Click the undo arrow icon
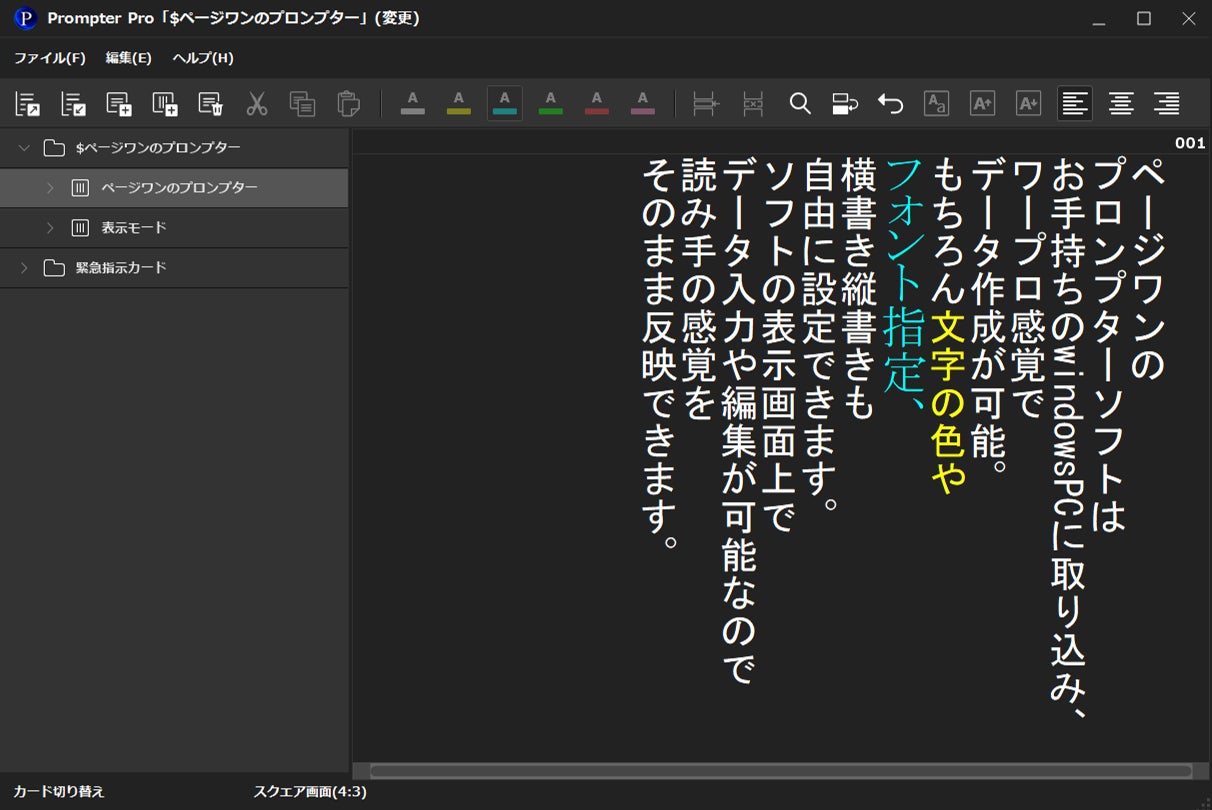This screenshot has width=1212, height=810. point(890,104)
